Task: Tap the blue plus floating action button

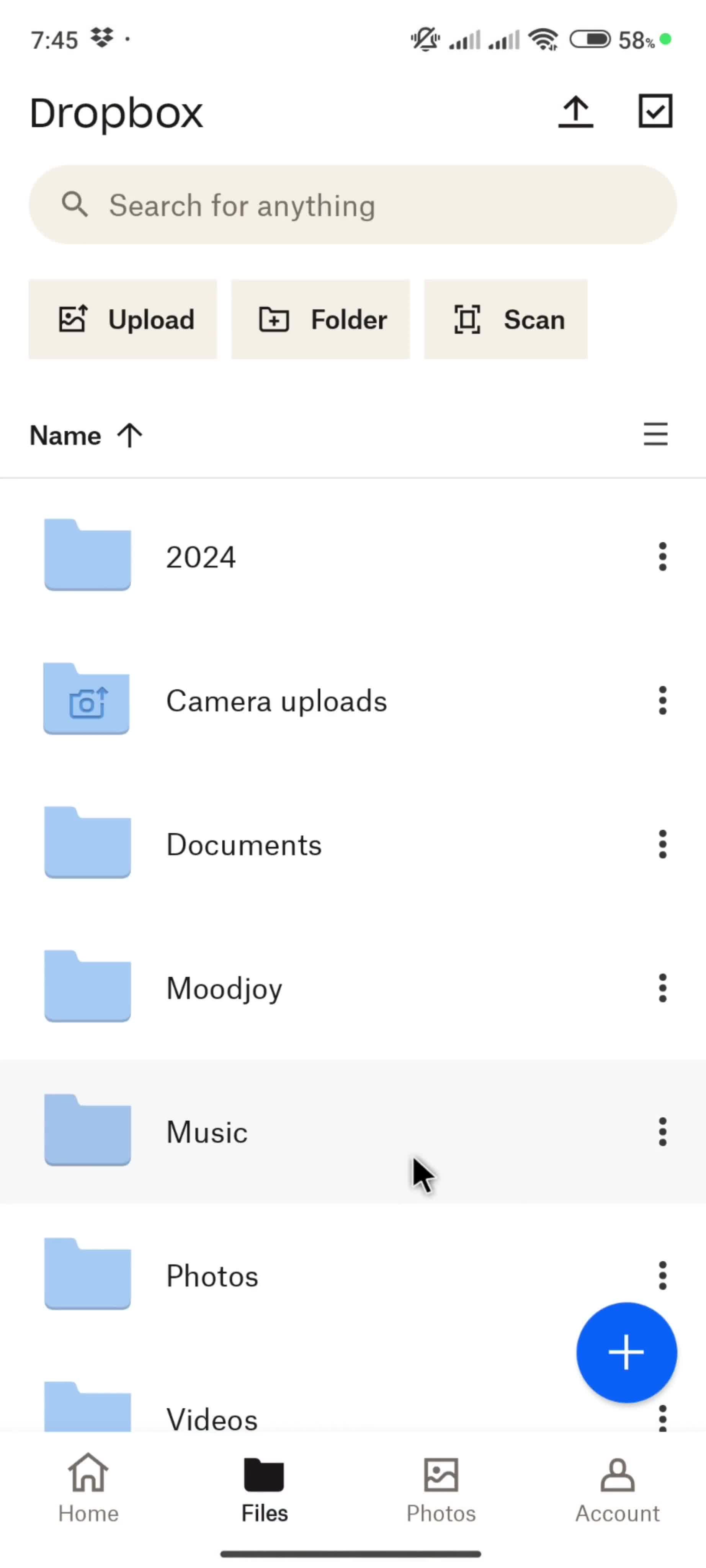Action: 626,1352
